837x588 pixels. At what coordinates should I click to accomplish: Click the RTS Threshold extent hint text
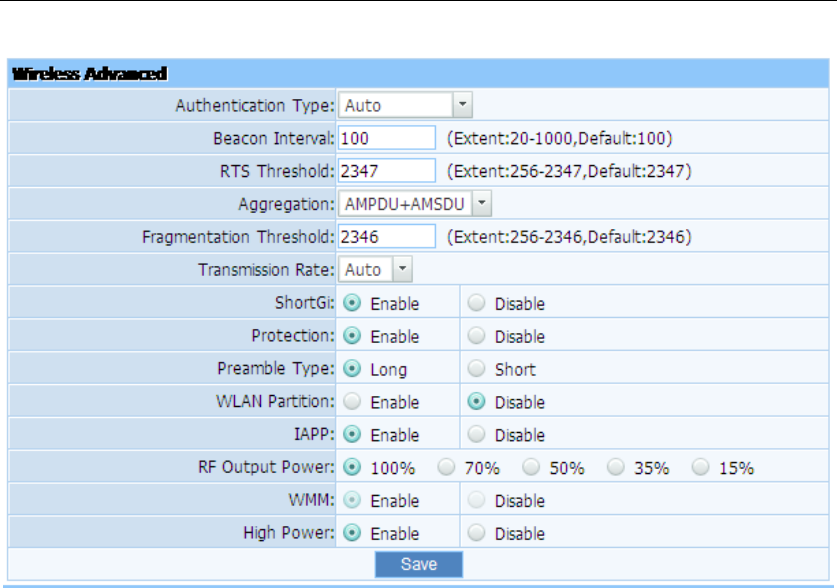(569, 171)
